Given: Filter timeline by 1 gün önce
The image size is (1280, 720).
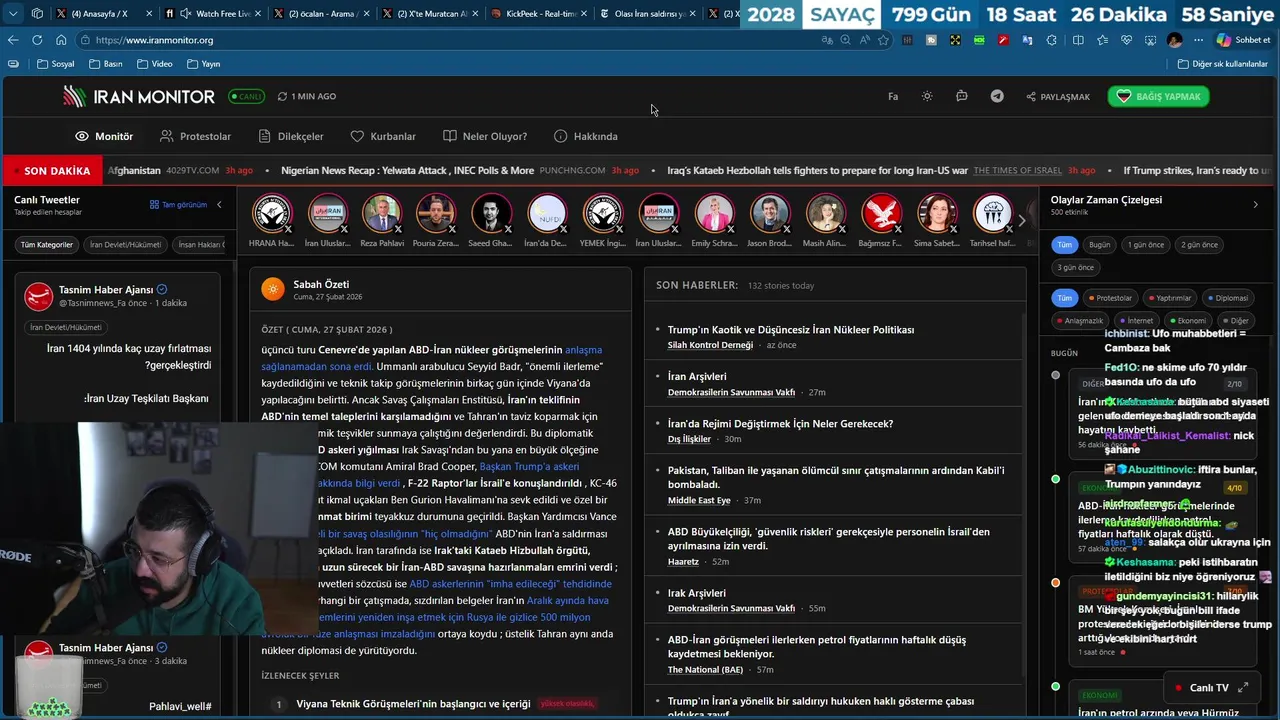Looking at the screenshot, I should coord(1145,245).
